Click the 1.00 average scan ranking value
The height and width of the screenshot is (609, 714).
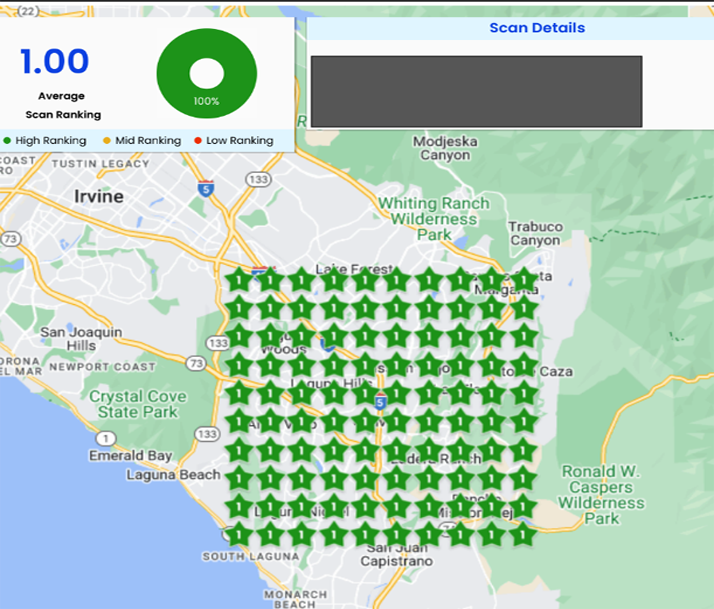click(x=55, y=62)
